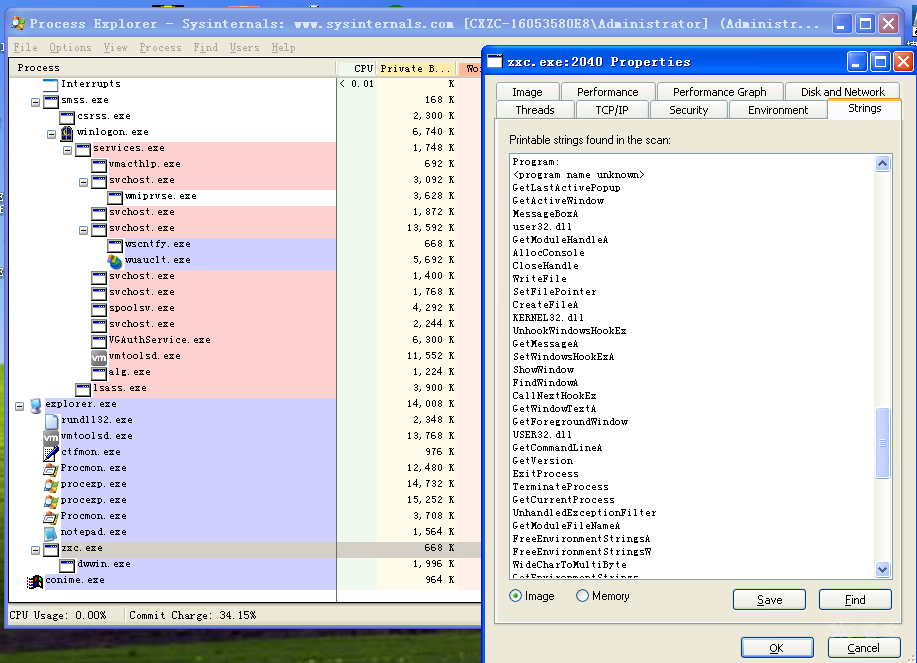Sort by the CPU column header
This screenshot has width=917, height=663.
357,68
